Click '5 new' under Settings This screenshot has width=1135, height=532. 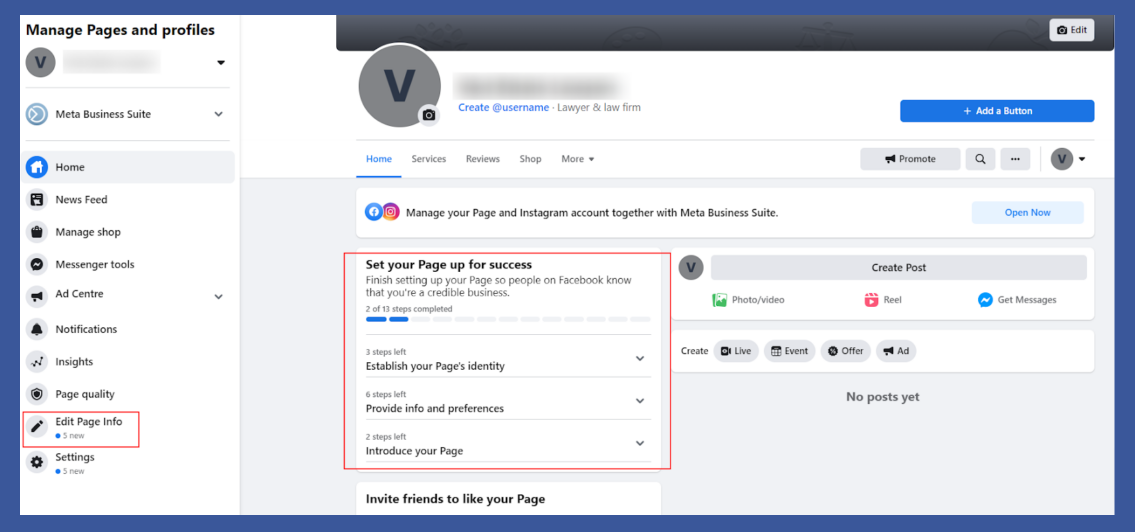72,471
